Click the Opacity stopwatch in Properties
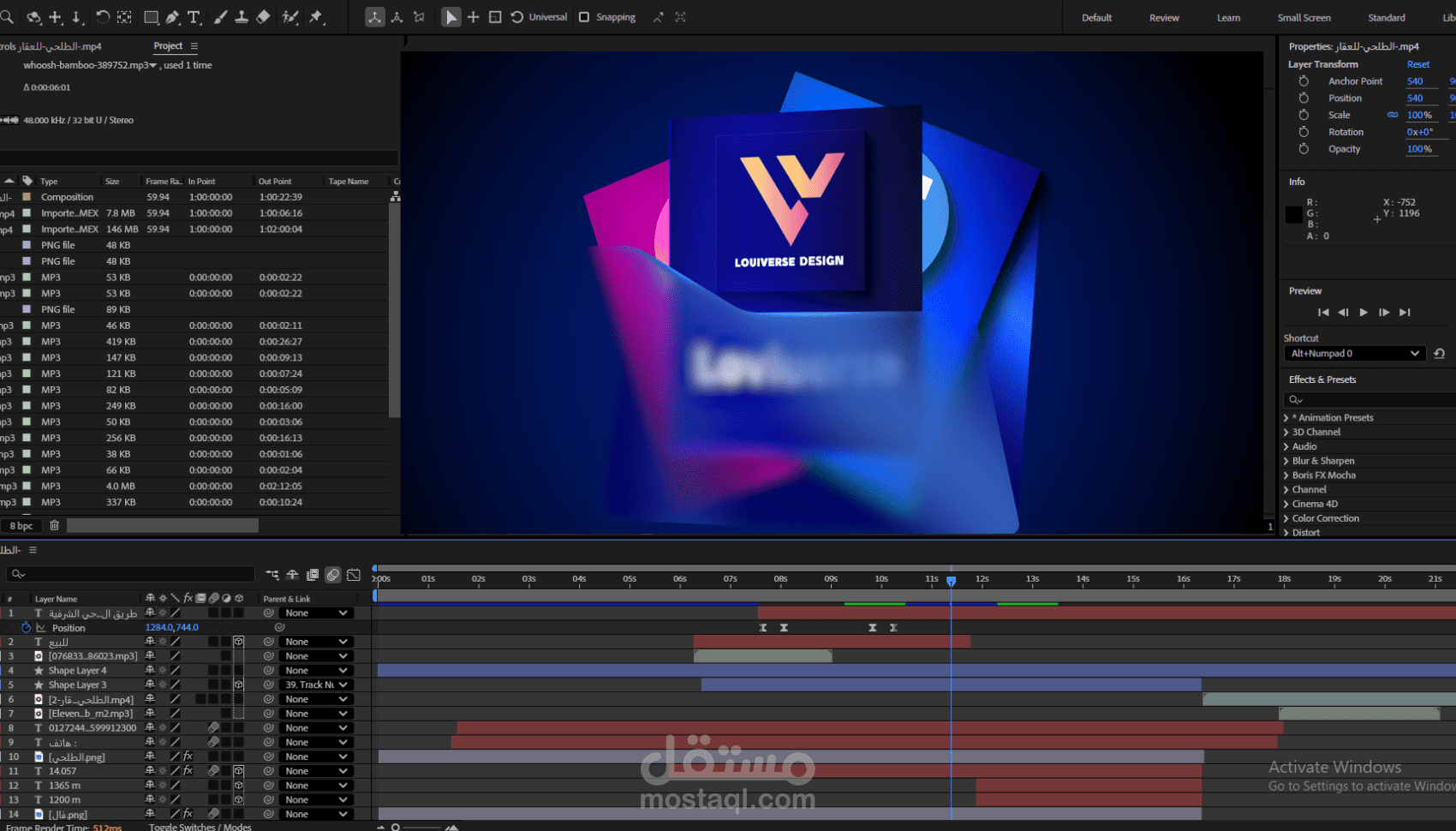 (x=1304, y=149)
